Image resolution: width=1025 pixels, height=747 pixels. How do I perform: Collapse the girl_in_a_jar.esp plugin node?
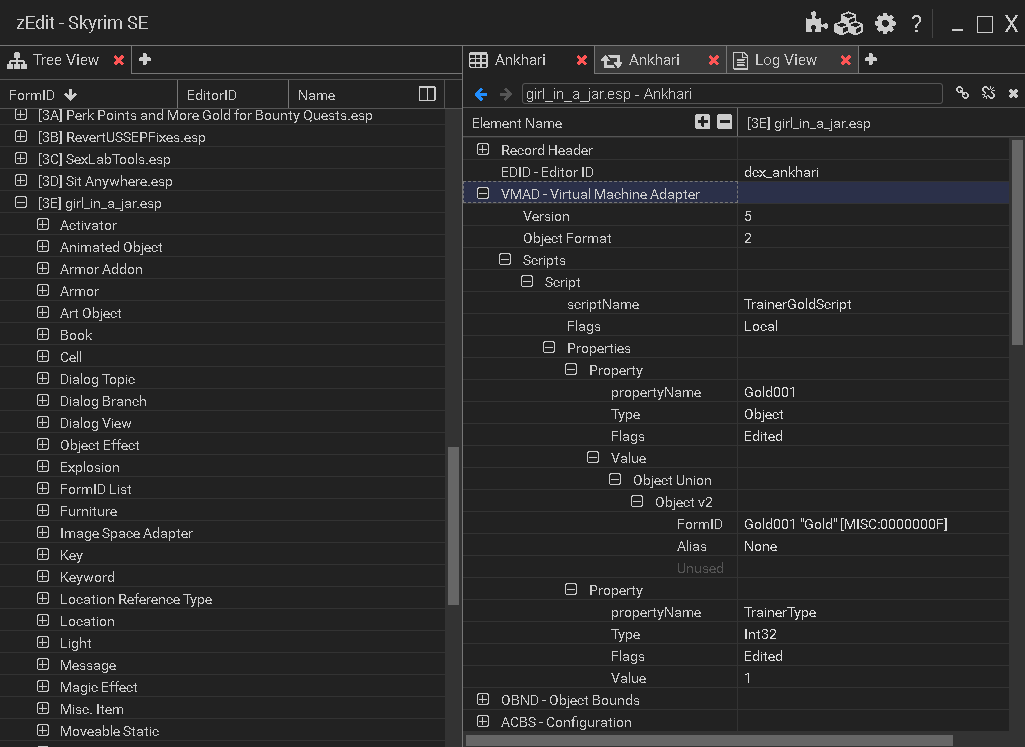click(20, 202)
